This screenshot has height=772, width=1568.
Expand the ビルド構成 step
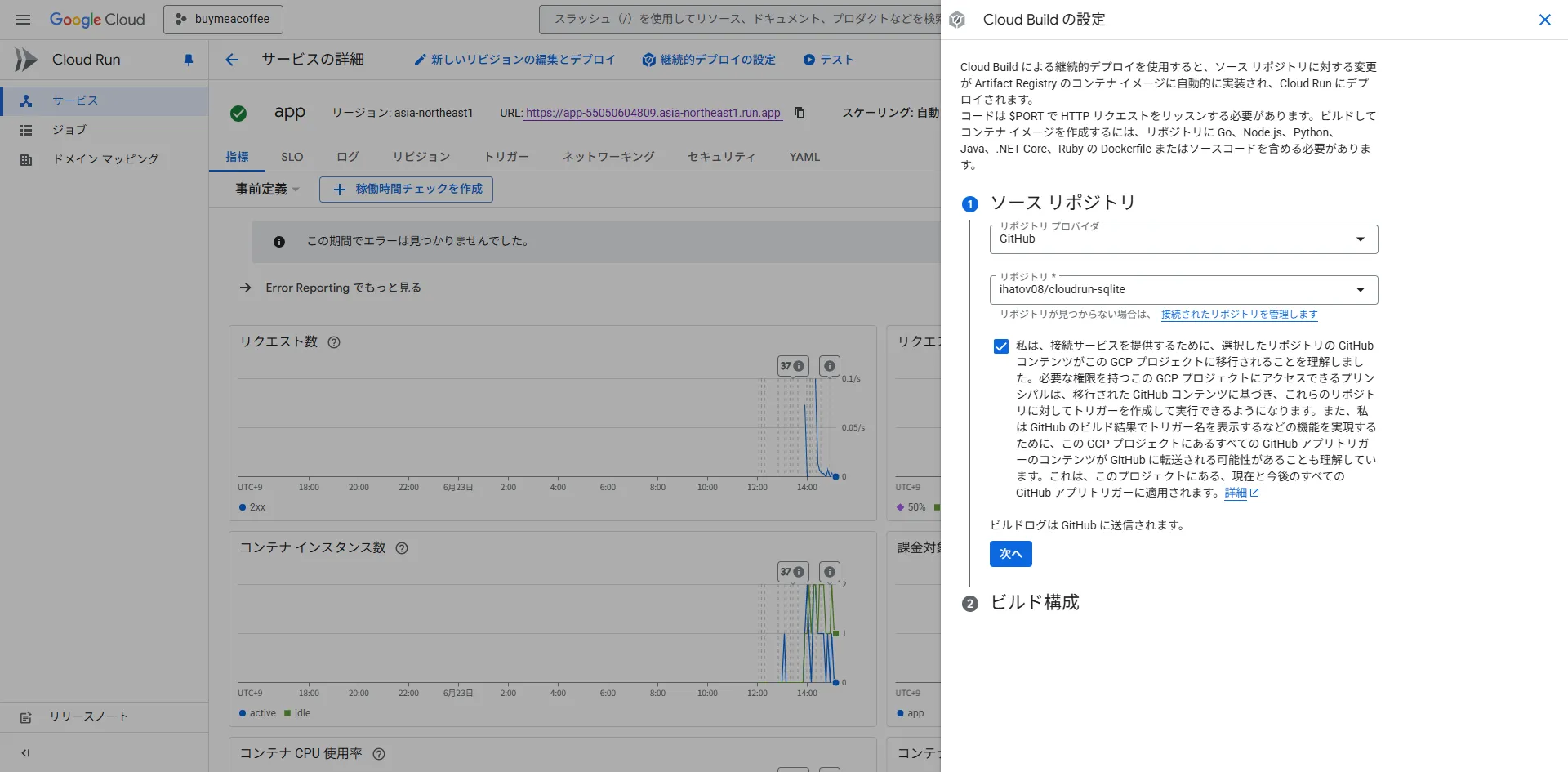(x=1034, y=603)
